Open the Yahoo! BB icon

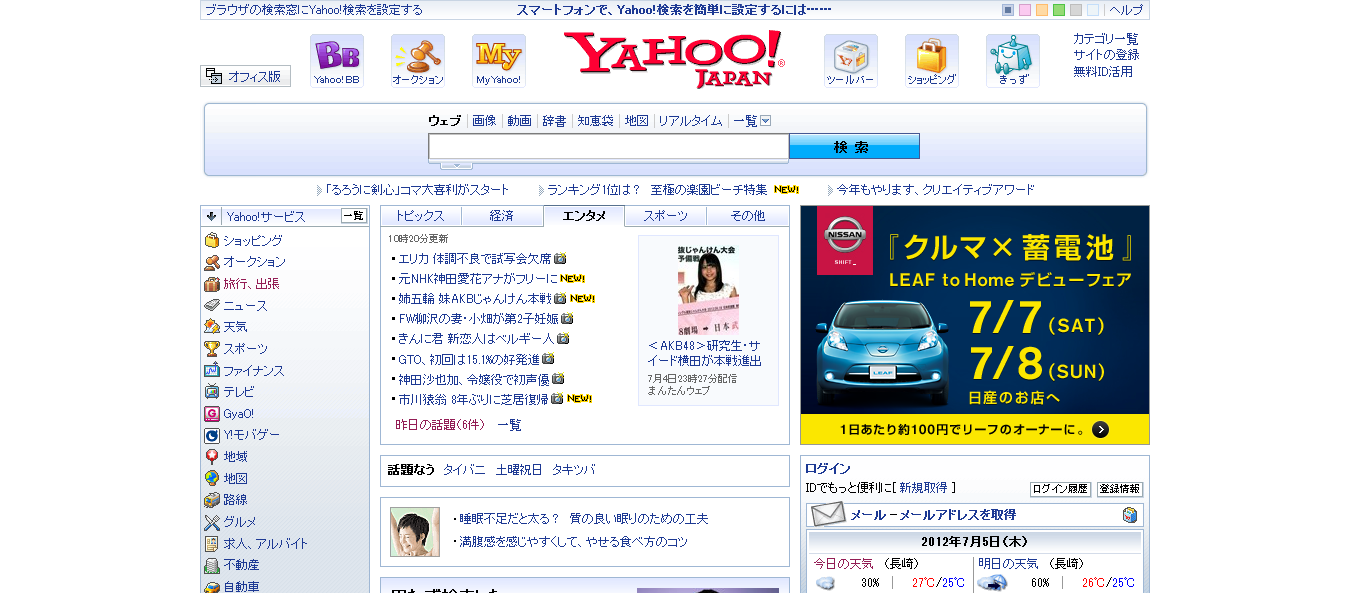point(336,61)
